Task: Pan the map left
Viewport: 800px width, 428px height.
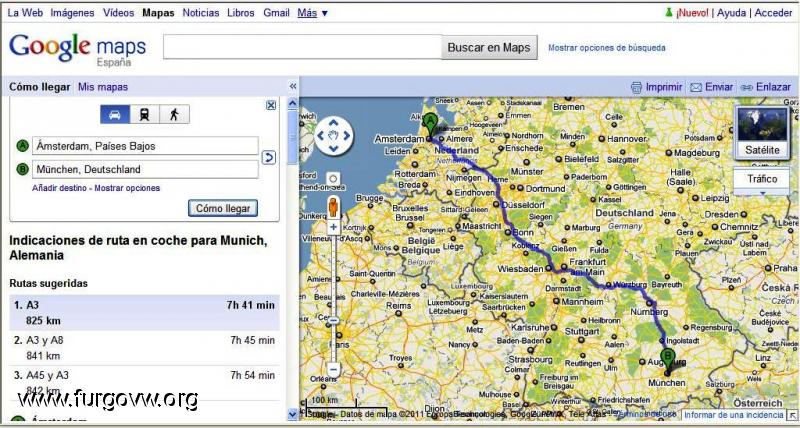Action: [x=320, y=136]
